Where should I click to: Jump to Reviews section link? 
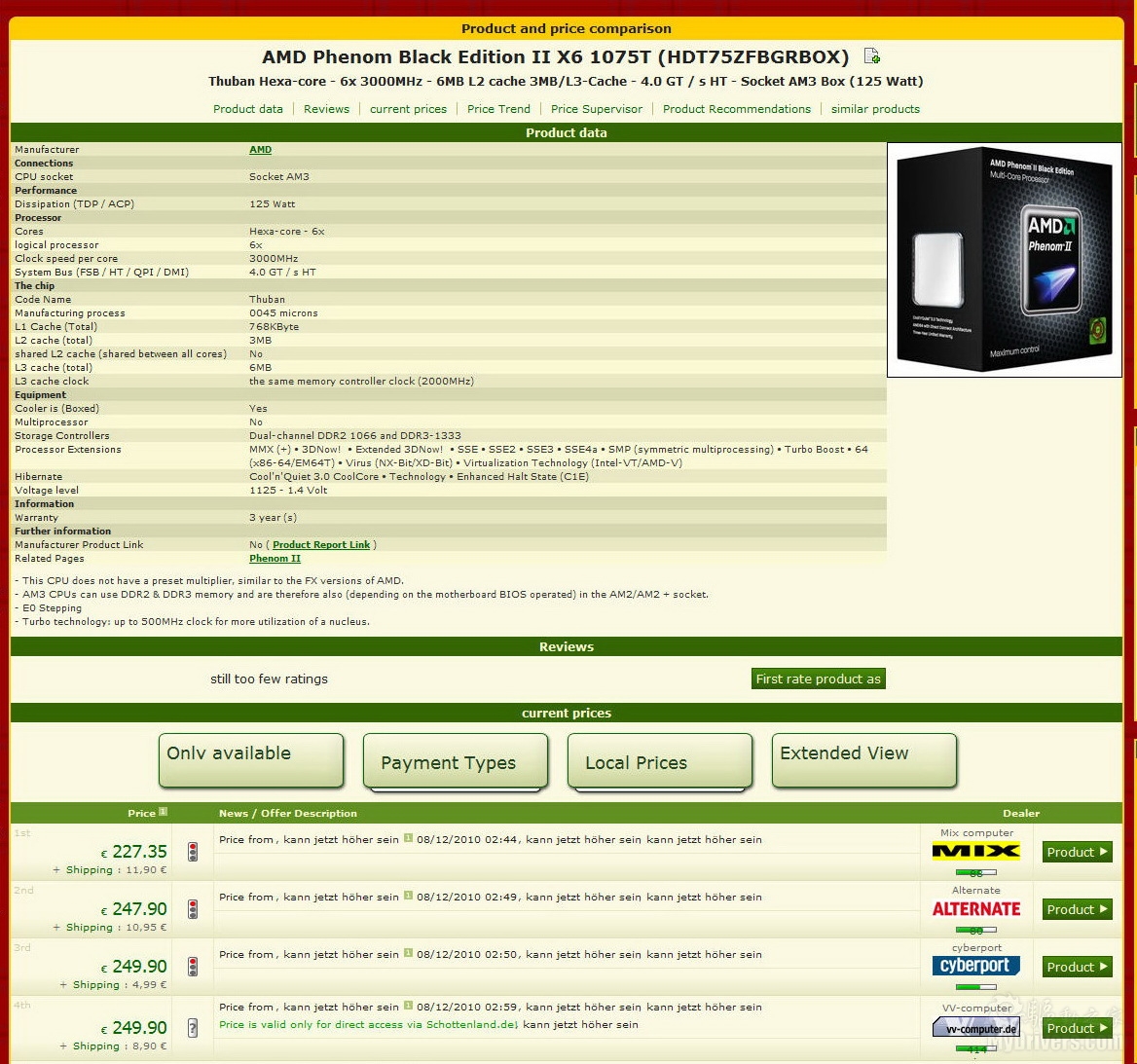tap(326, 109)
